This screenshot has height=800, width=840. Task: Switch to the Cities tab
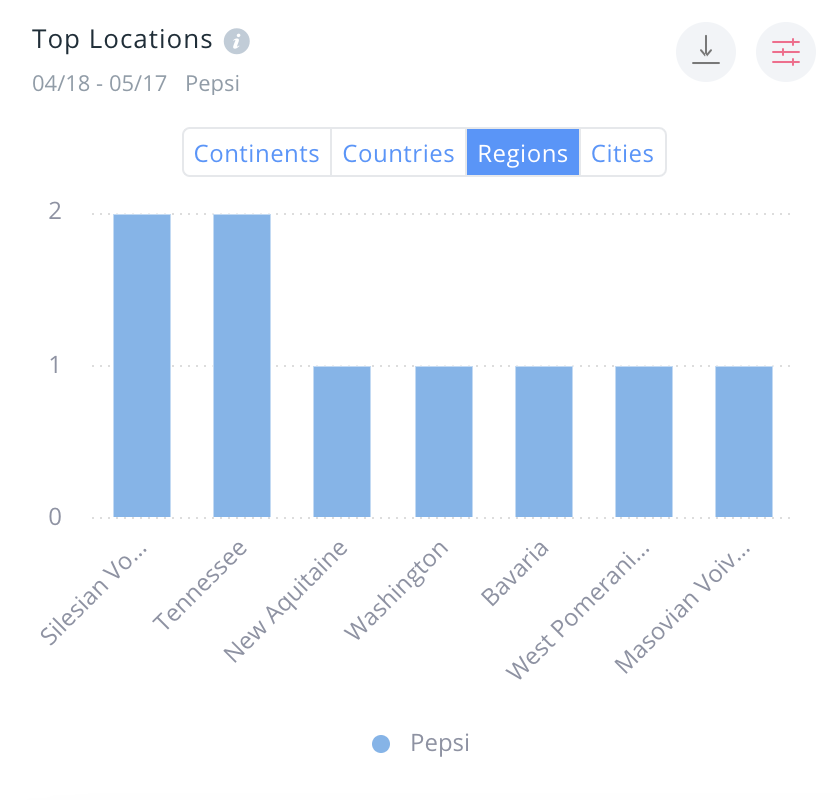coord(622,153)
